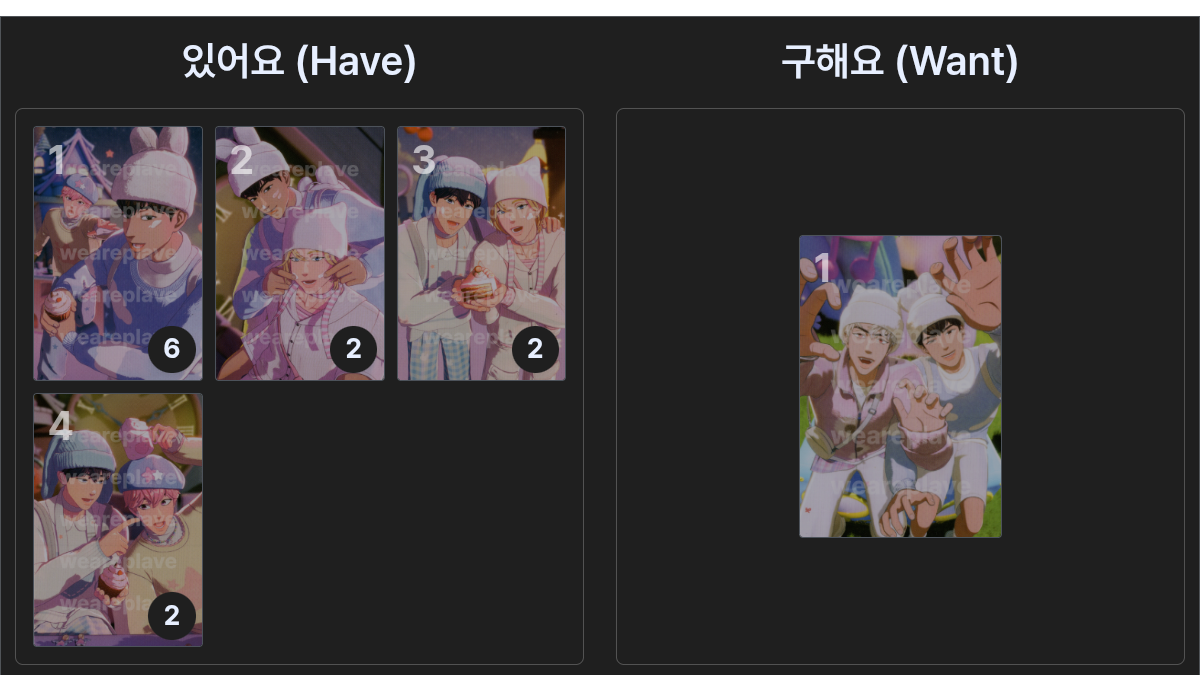
Task: Click the quantity badge on Have card 2
Action: coord(354,349)
